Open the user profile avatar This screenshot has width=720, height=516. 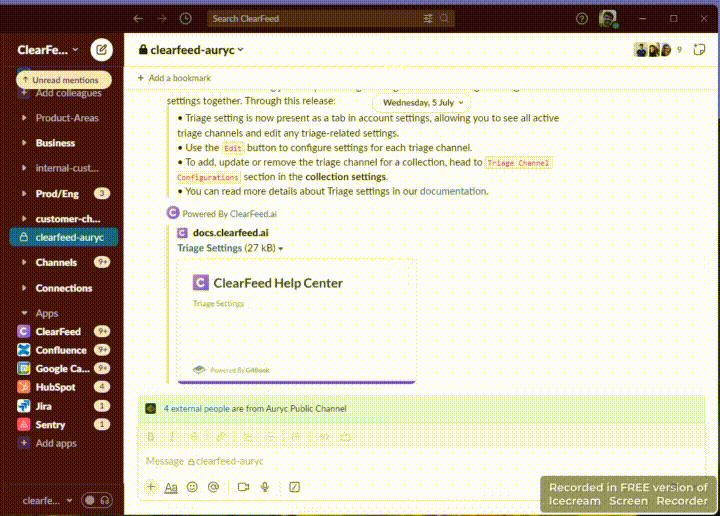point(608,18)
